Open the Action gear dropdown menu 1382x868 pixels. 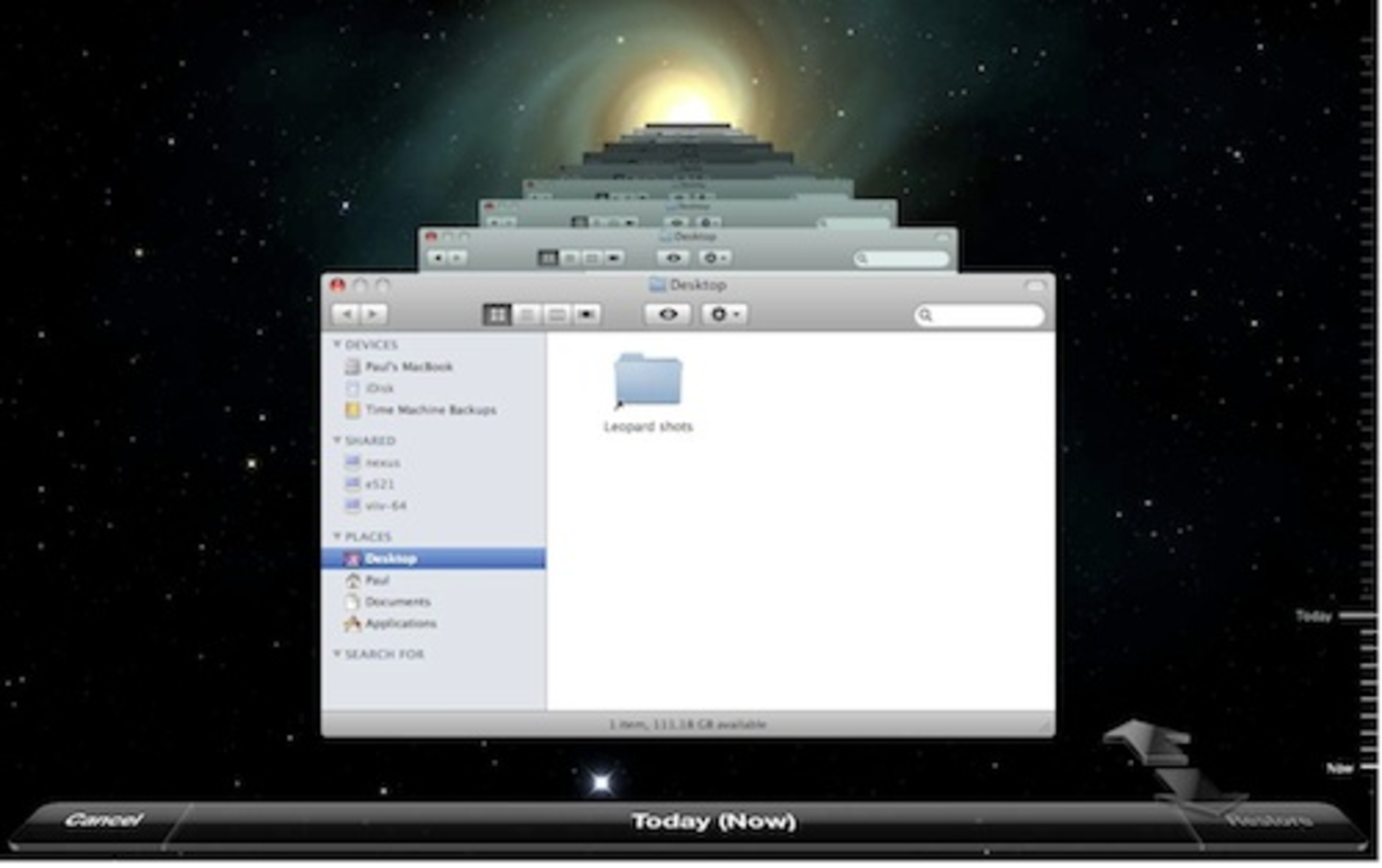point(724,315)
